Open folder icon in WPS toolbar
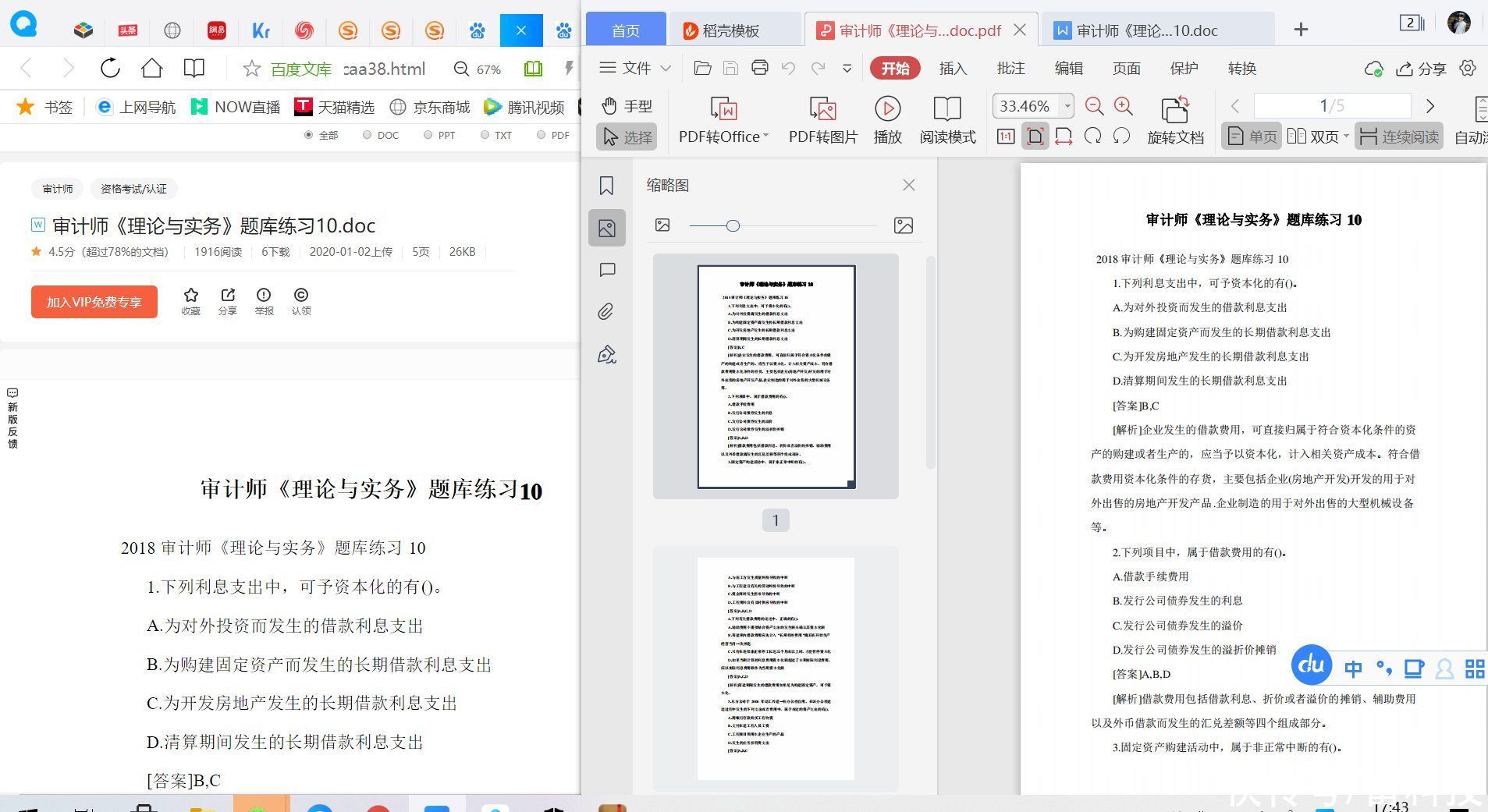The image size is (1488, 812). 702,69
